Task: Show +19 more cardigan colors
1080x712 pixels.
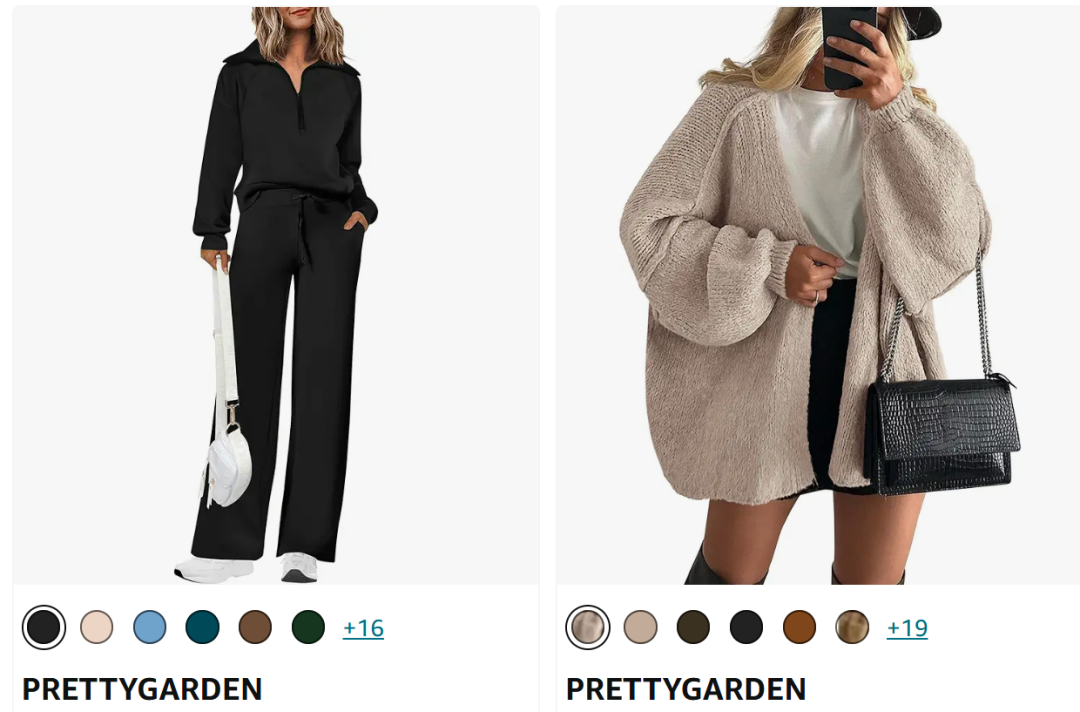Action: point(907,628)
